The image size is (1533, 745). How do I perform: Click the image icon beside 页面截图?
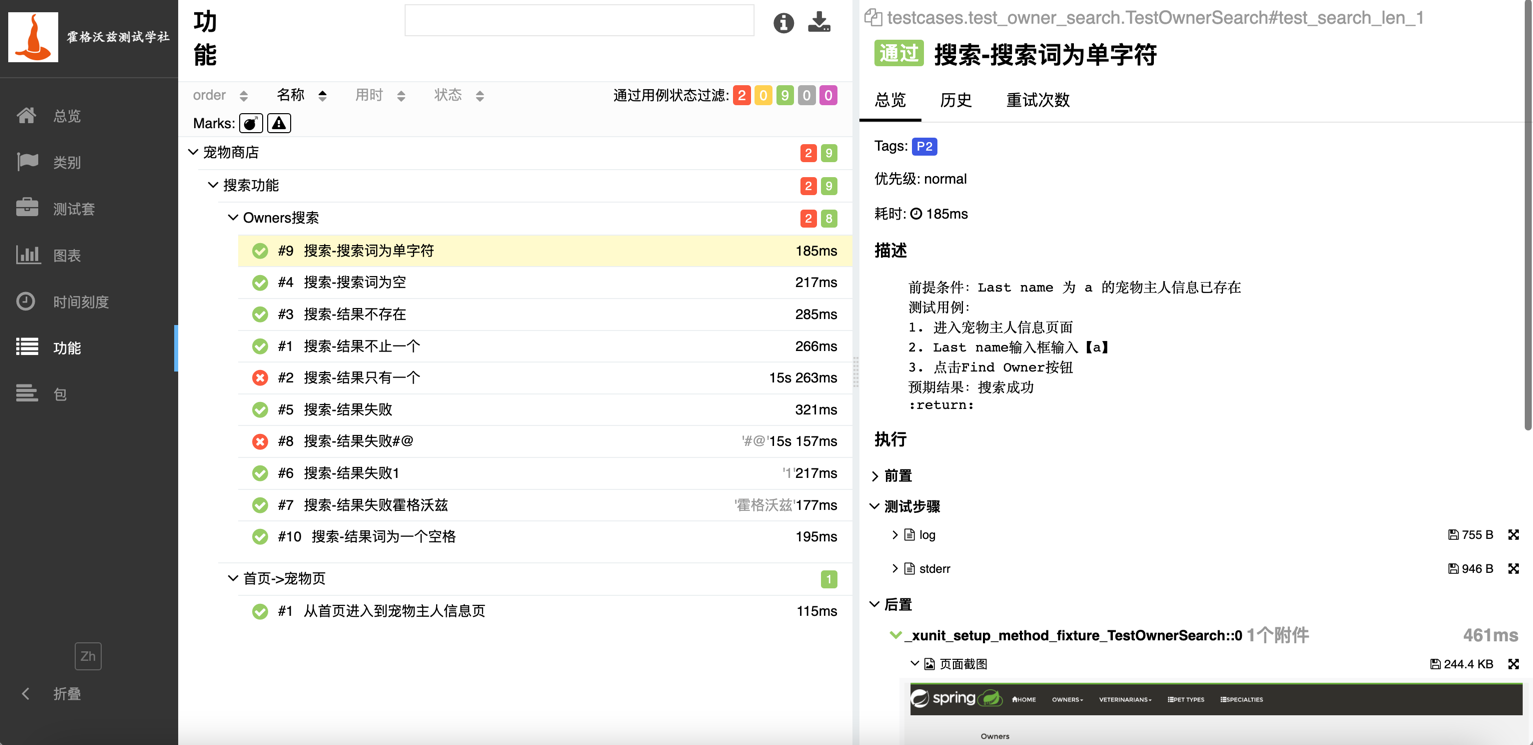[929, 664]
